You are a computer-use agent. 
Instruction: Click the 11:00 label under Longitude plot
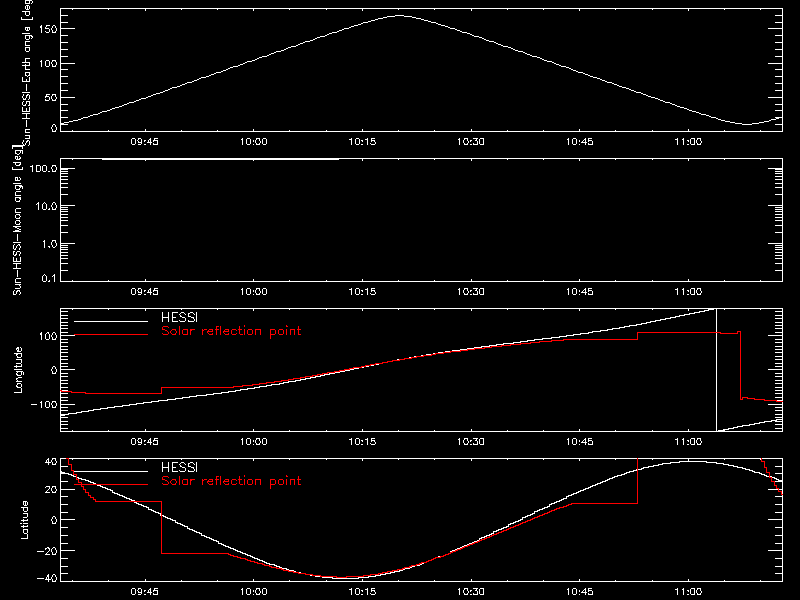click(688, 442)
